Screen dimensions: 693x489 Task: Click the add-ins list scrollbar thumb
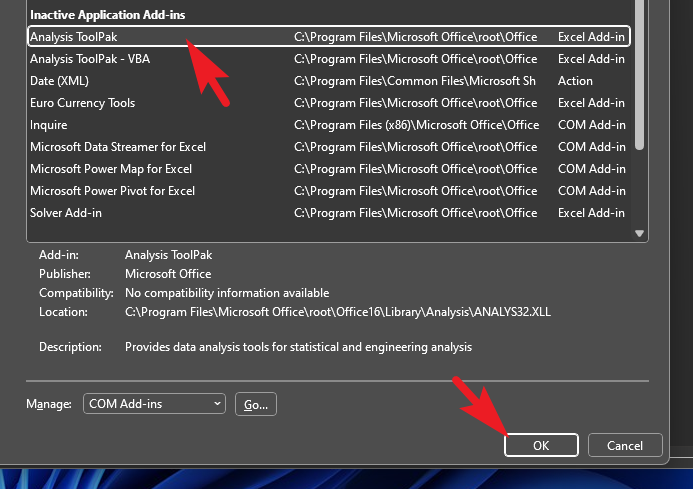coord(640,75)
